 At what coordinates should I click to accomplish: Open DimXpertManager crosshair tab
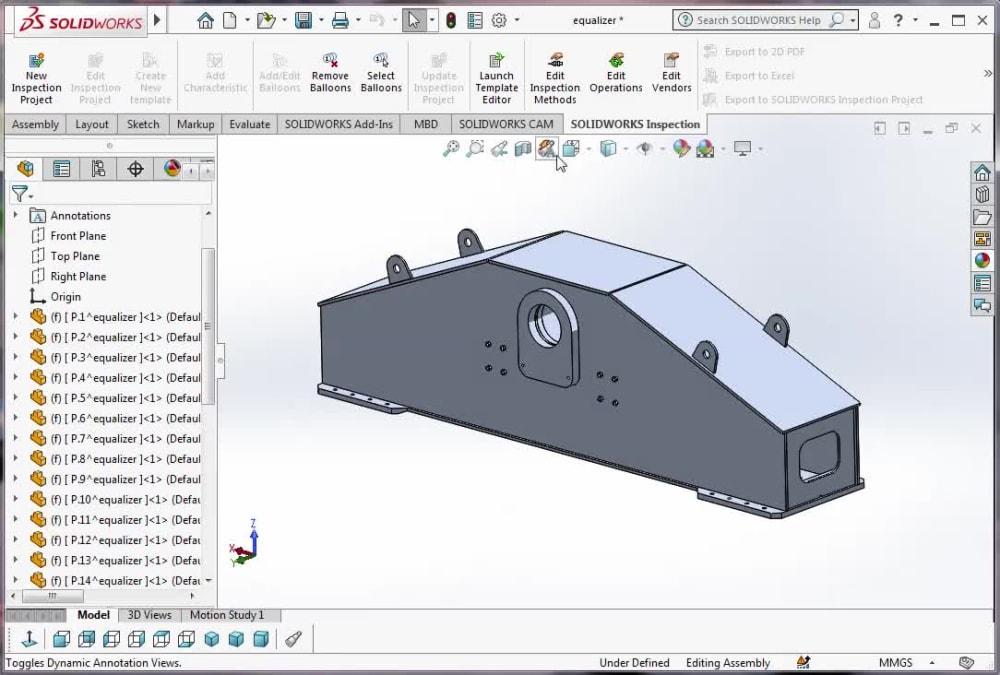135,168
